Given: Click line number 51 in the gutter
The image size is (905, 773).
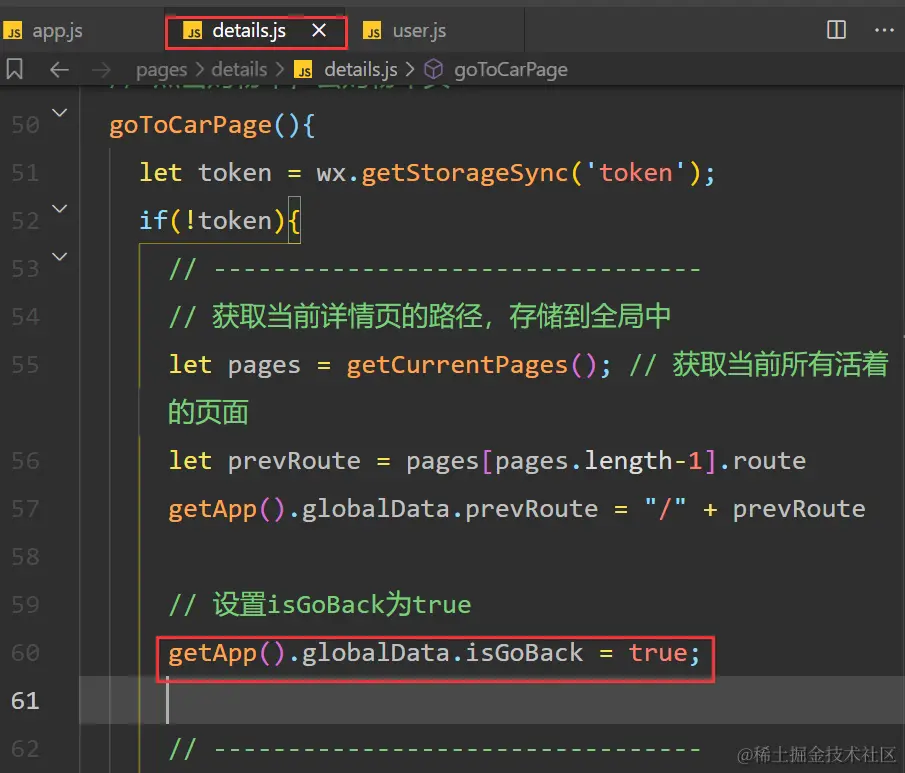Looking at the screenshot, I should click(25, 173).
